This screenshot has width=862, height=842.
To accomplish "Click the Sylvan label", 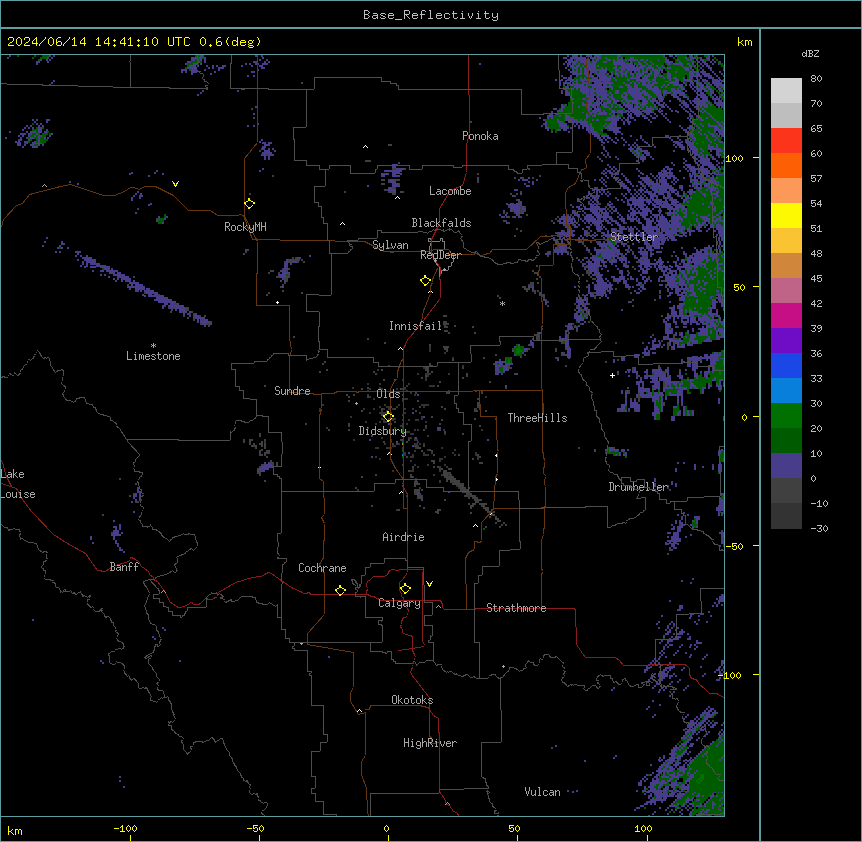I will (x=390, y=245).
